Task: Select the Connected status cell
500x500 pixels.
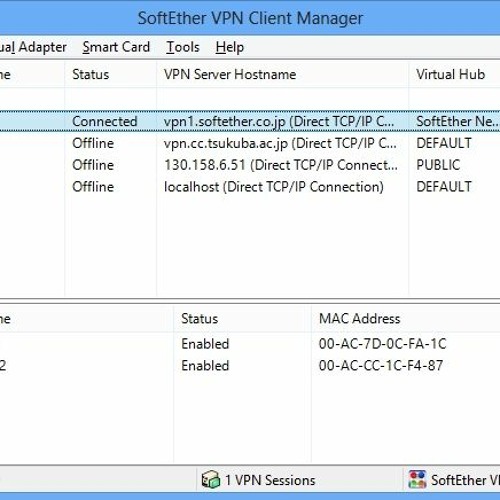Action: [105, 121]
